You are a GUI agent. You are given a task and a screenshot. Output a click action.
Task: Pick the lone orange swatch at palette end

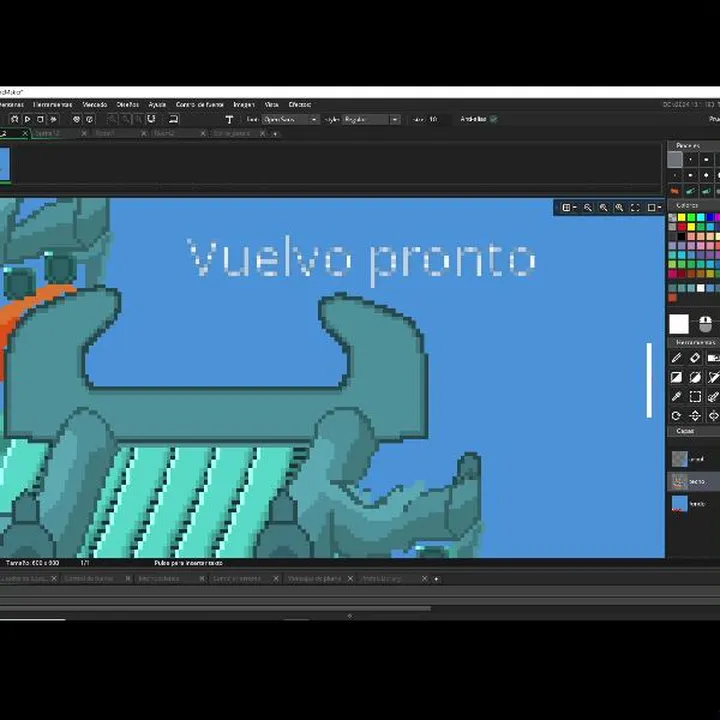673,298
